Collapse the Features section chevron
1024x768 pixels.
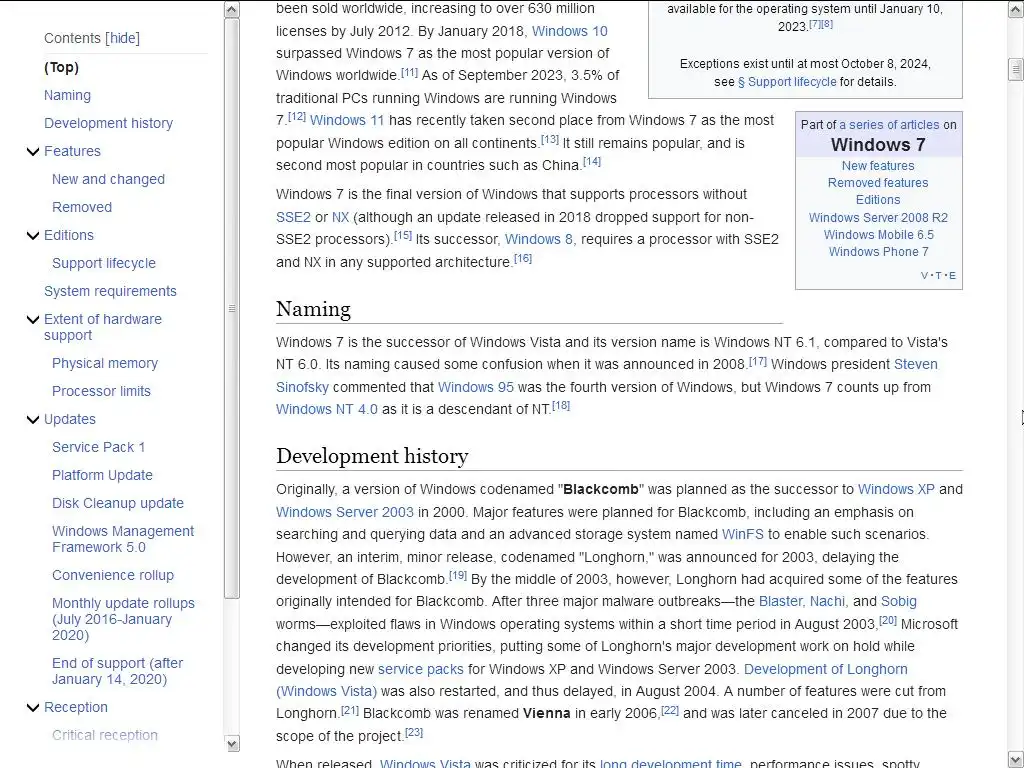33,152
